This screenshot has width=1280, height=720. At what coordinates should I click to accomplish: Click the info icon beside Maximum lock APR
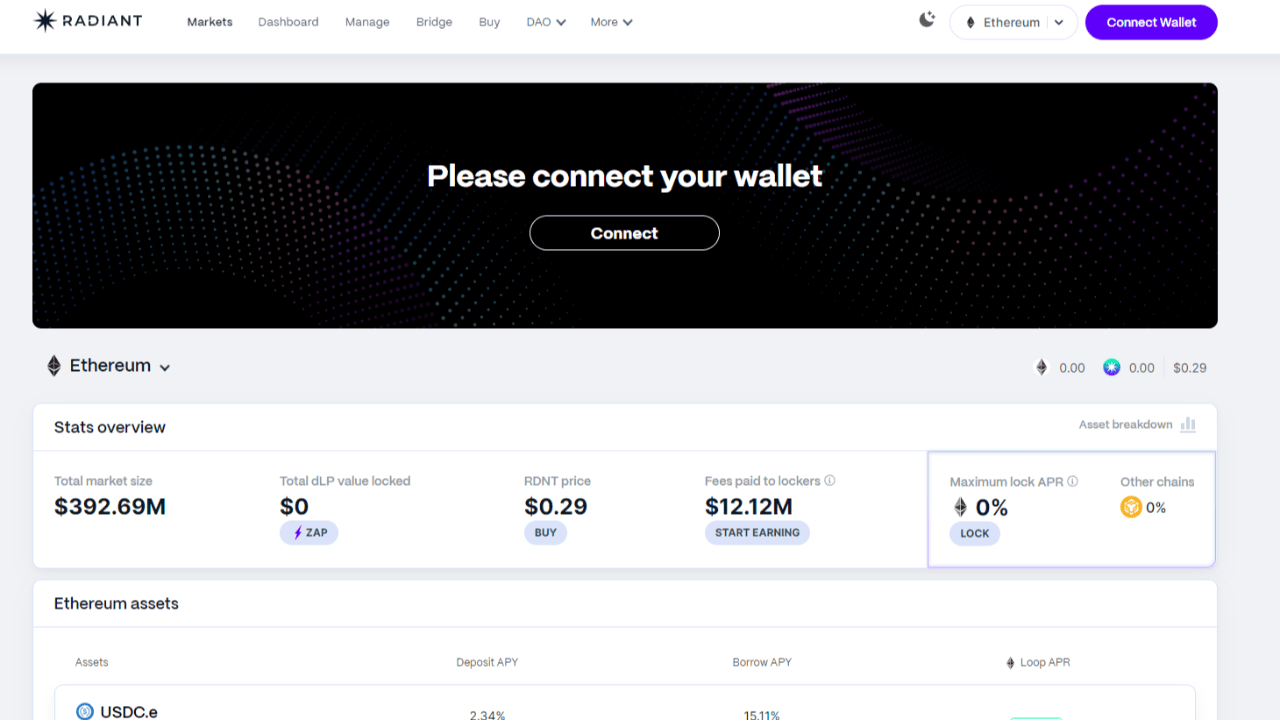coord(1071,481)
